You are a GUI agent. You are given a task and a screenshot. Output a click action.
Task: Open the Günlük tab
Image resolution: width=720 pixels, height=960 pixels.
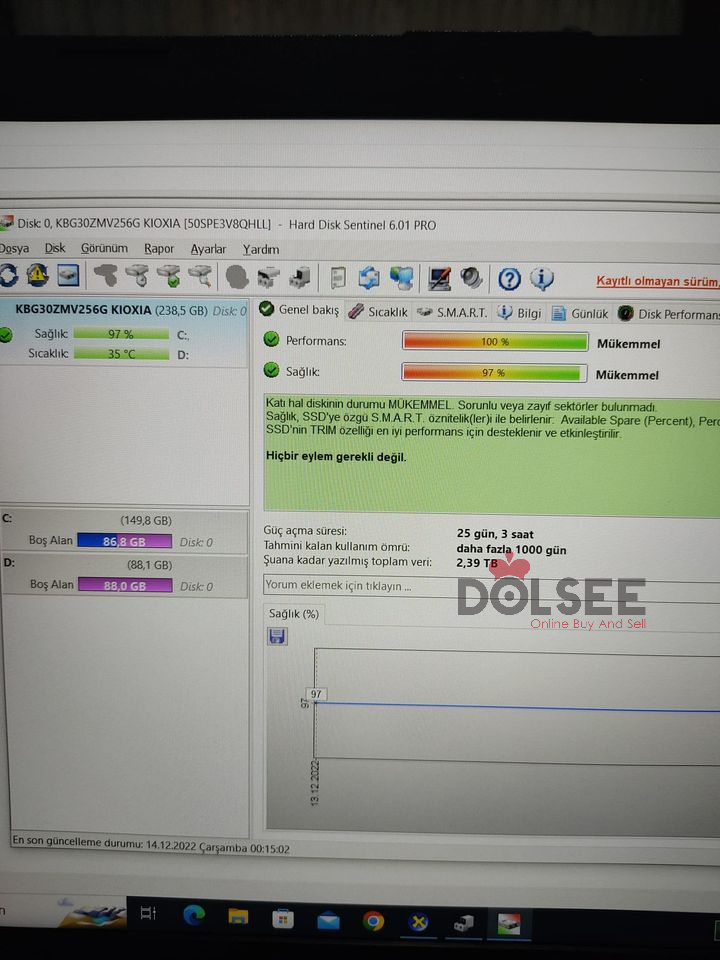580,313
